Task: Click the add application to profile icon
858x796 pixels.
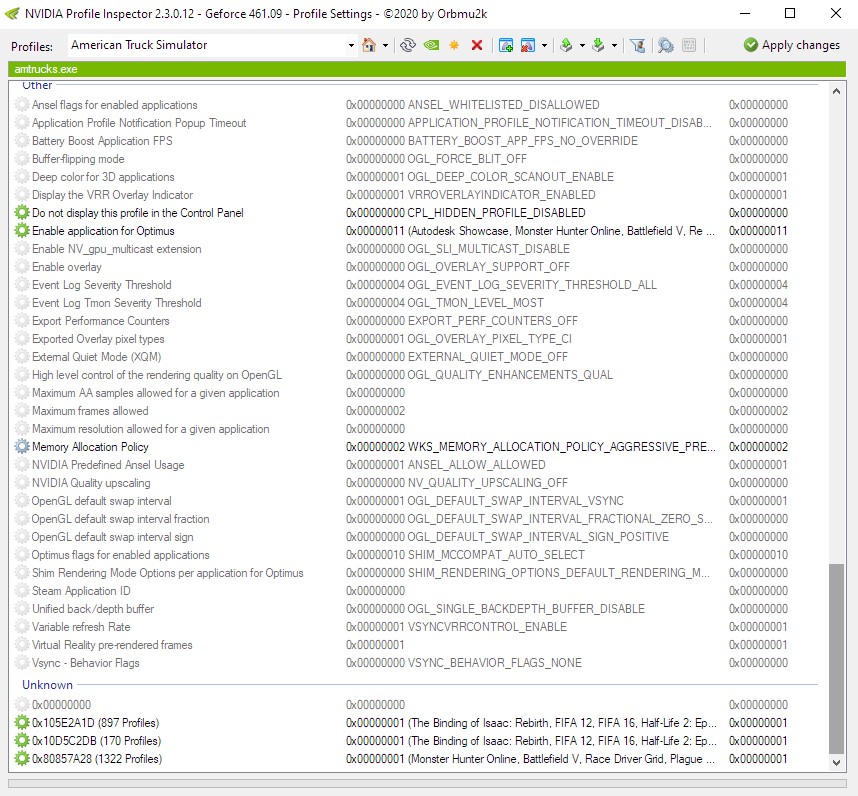Action: point(506,45)
